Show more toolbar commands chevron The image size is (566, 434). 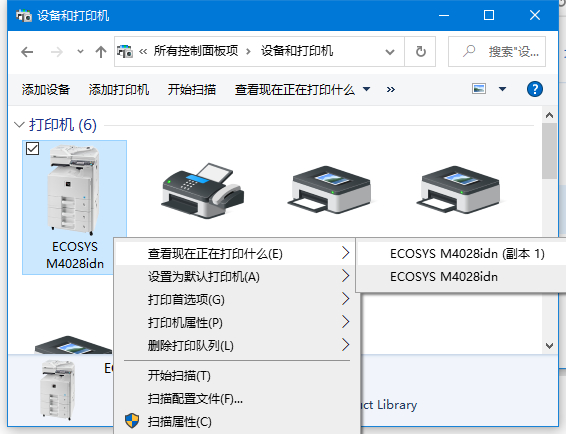[391, 89]
